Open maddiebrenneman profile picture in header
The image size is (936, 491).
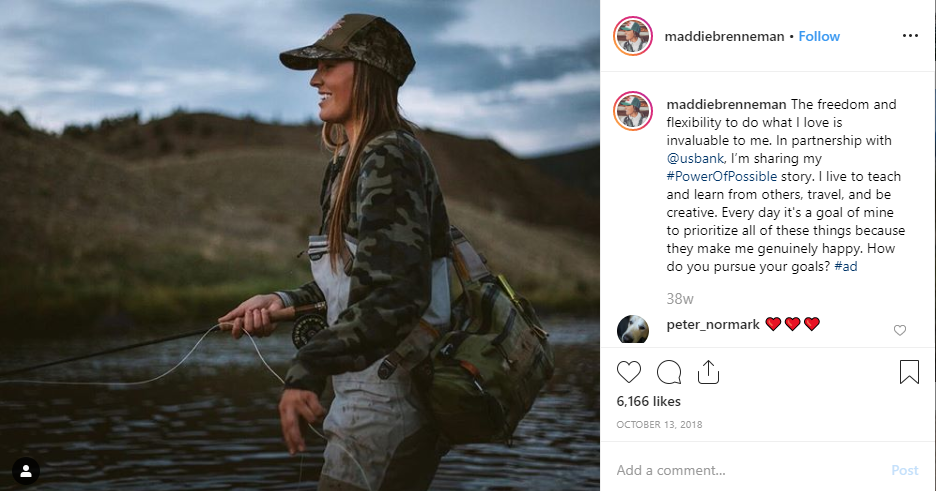(x=633, y=36)
